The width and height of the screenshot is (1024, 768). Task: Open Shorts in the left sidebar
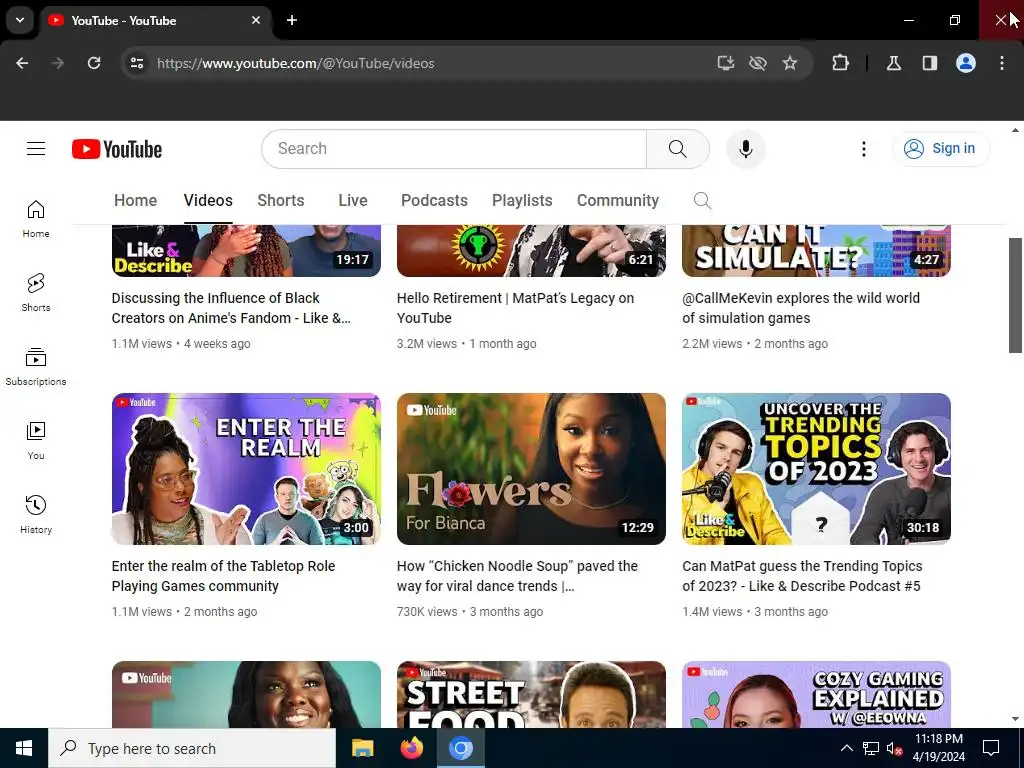36,293
